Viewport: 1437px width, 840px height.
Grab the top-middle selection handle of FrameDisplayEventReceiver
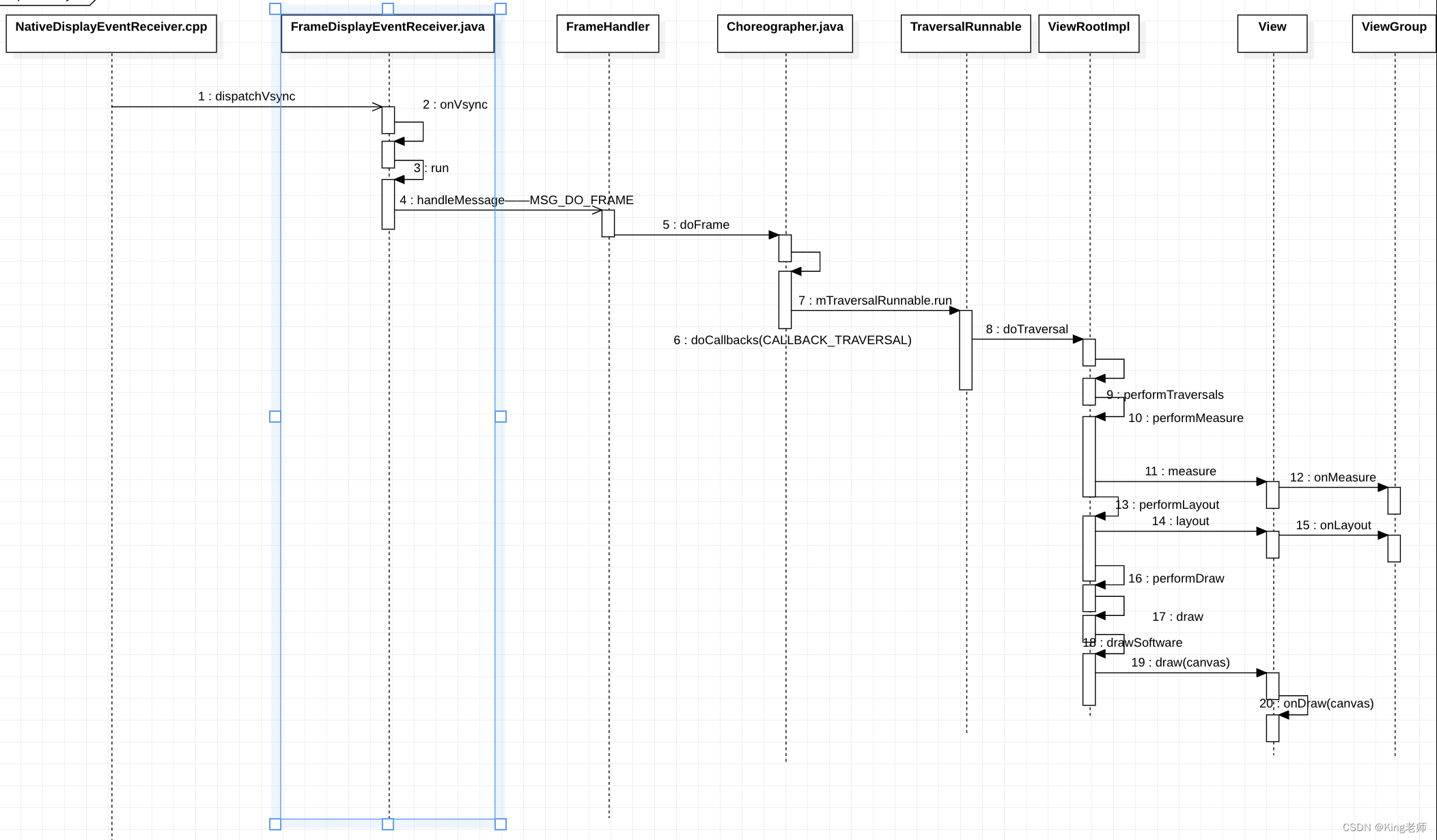point(388,9)
